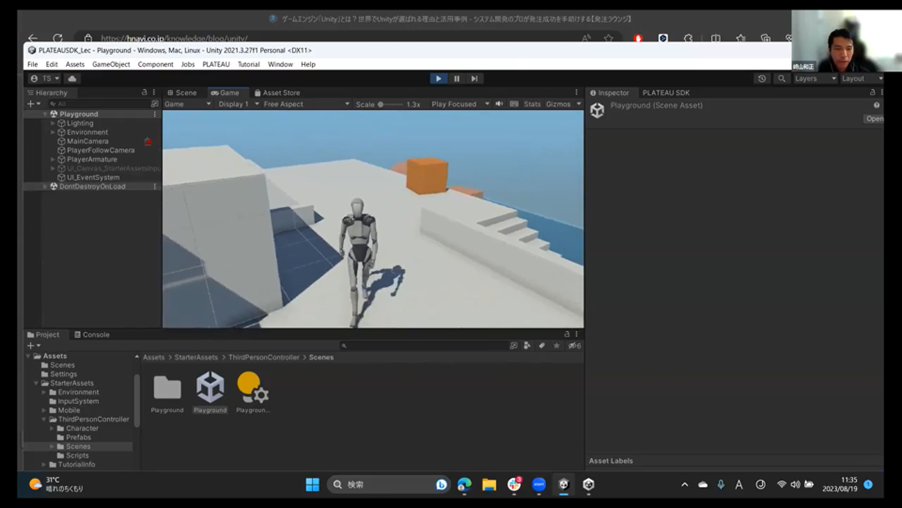Open Undo History icon in toolbar

tap(762, 79)
